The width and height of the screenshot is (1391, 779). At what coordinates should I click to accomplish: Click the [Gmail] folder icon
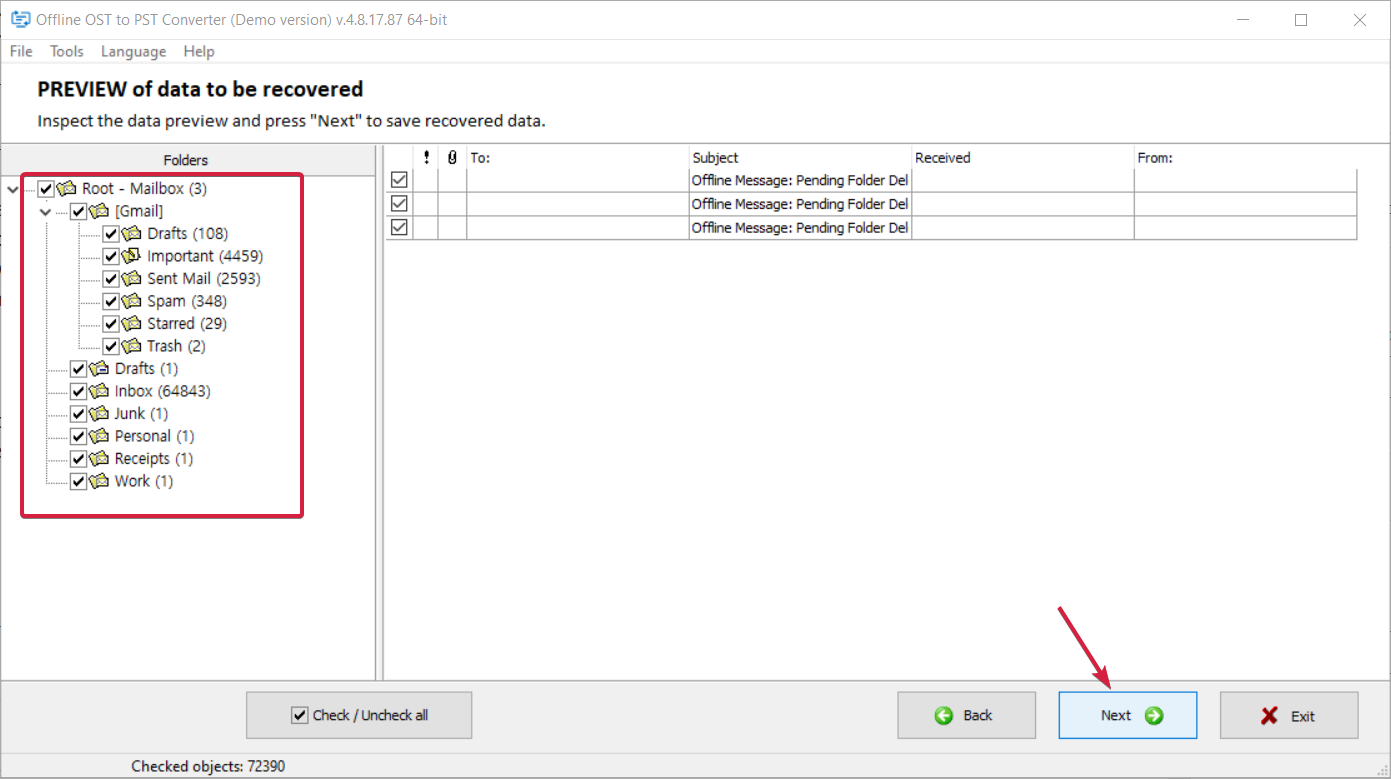point(99,211)
